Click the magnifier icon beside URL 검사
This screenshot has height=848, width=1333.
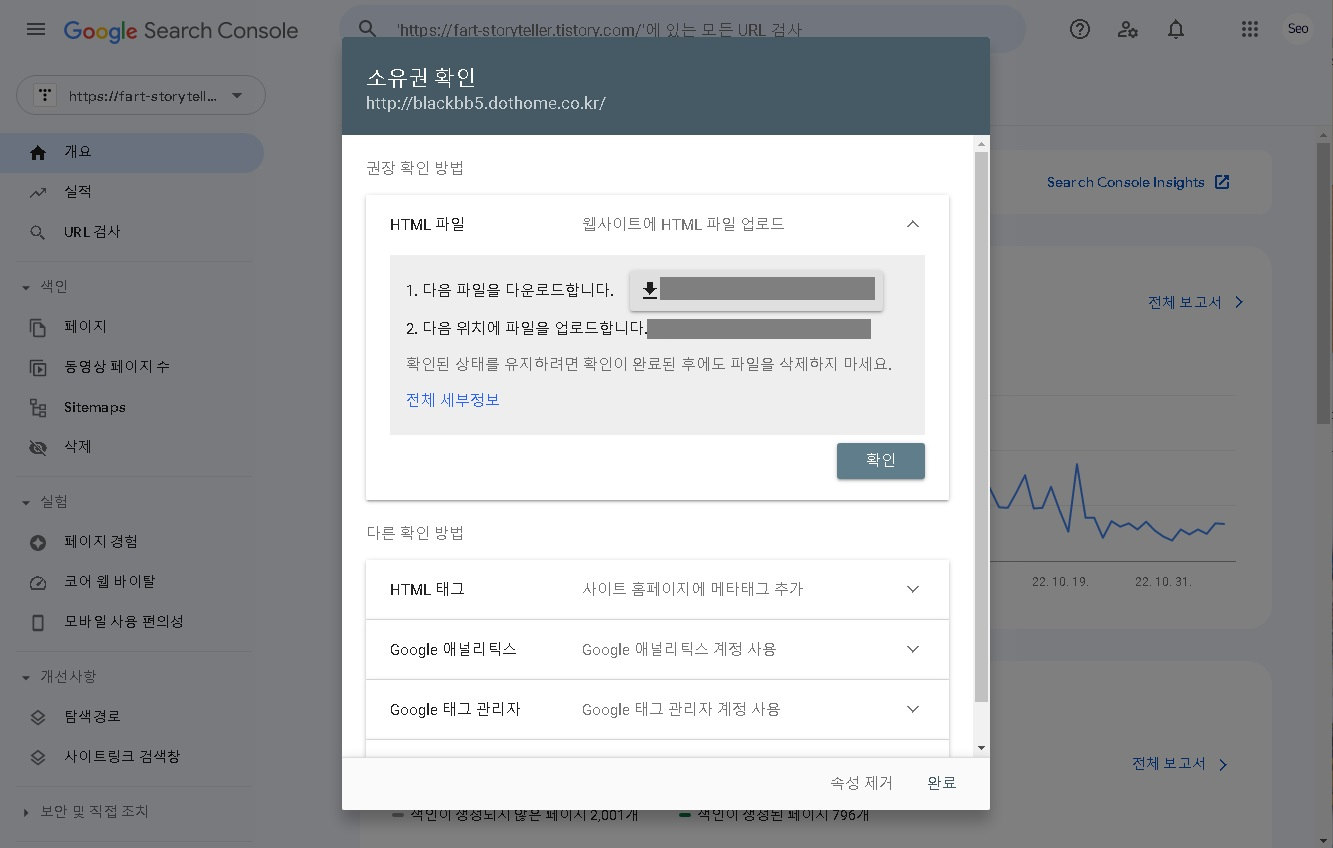click(x=38, y=232)
